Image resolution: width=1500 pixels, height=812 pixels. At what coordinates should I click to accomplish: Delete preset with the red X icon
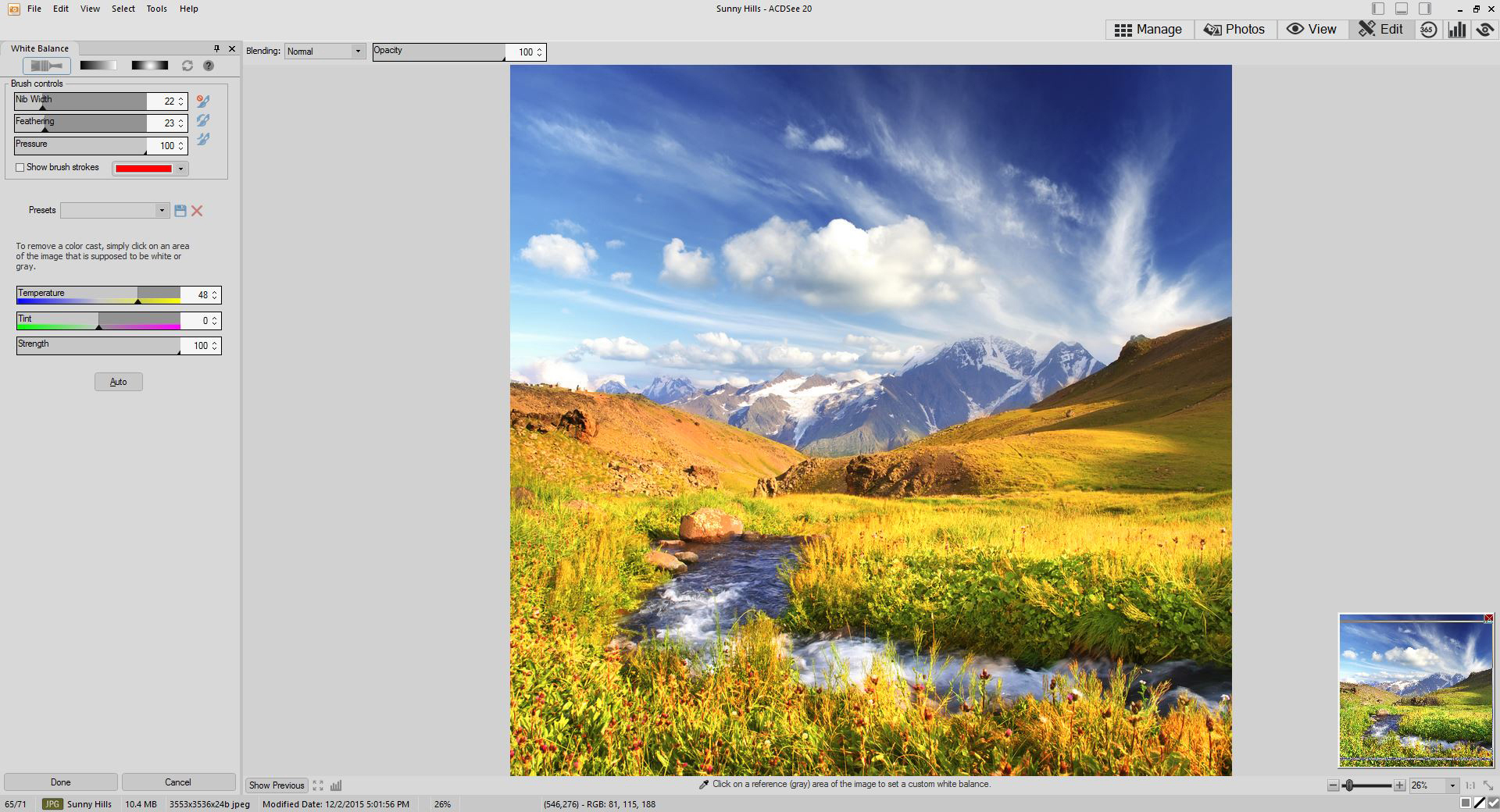pos(197,211)
